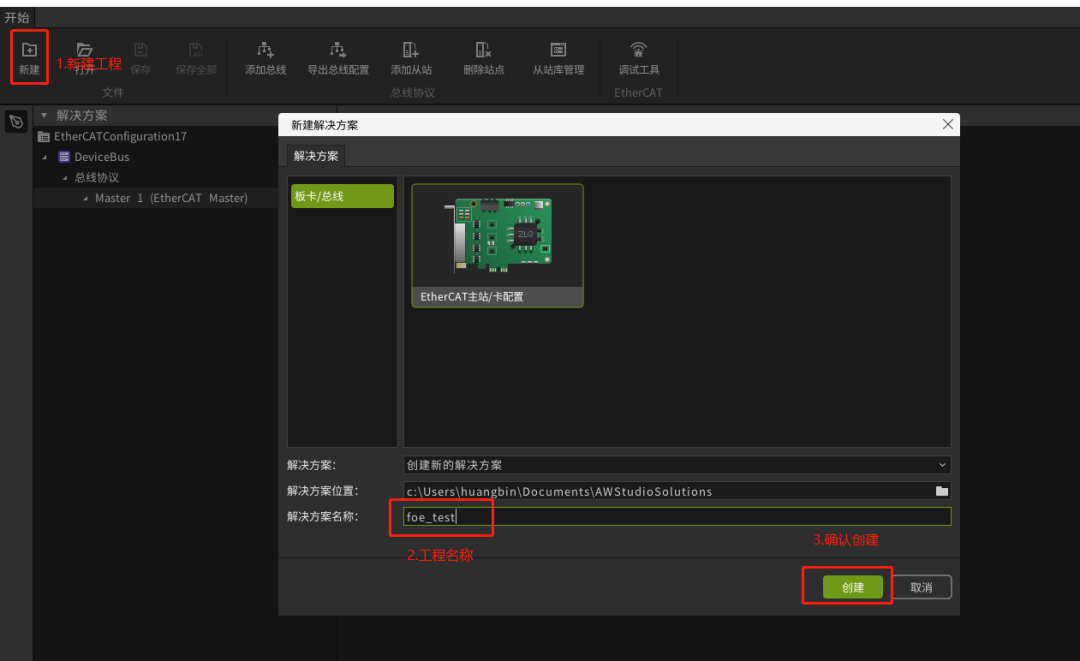Select the 解决方案 tab in dialog
Viewport: 1080px width, 661px height.
[x=315, y=156]
